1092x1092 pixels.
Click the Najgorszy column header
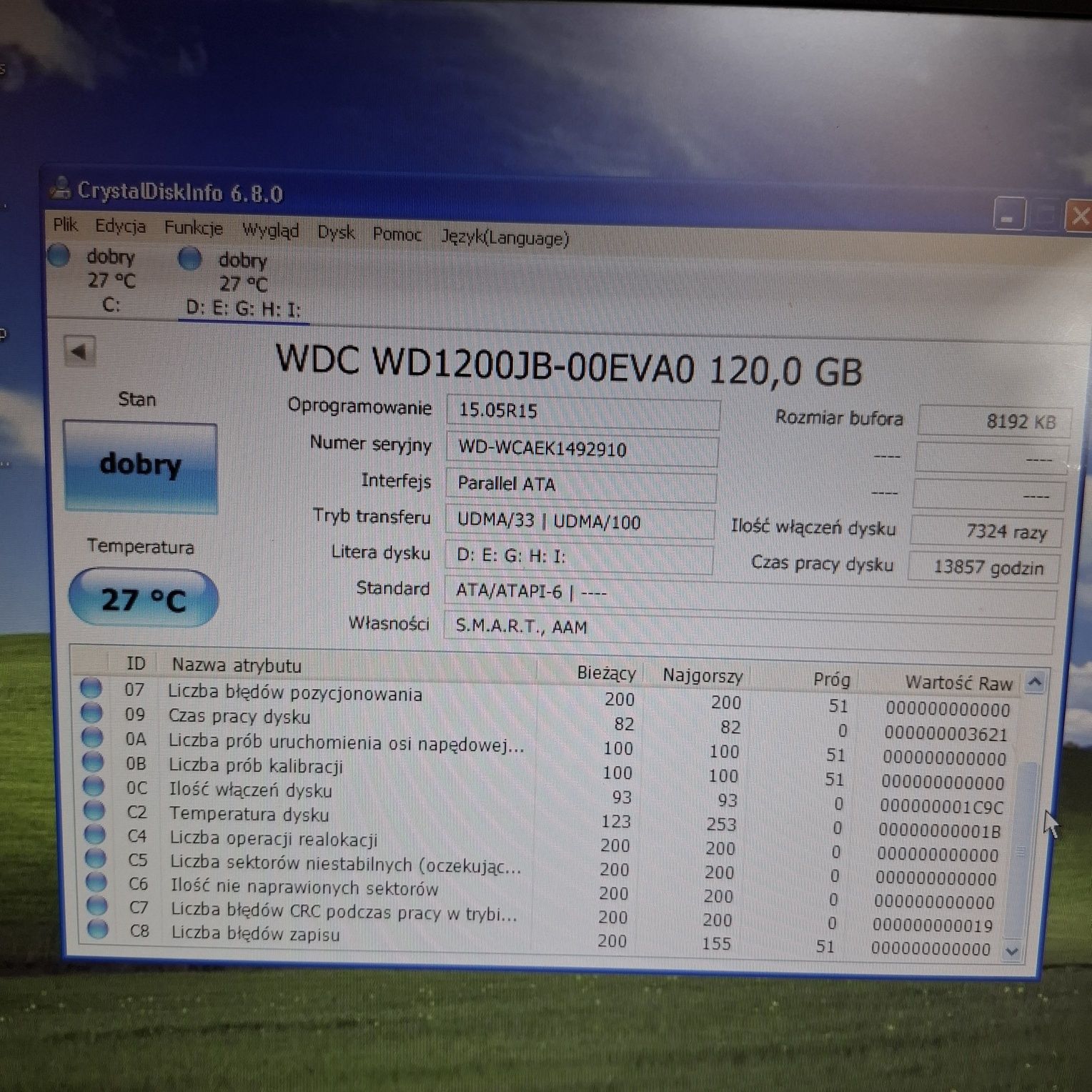coord(702,676)
